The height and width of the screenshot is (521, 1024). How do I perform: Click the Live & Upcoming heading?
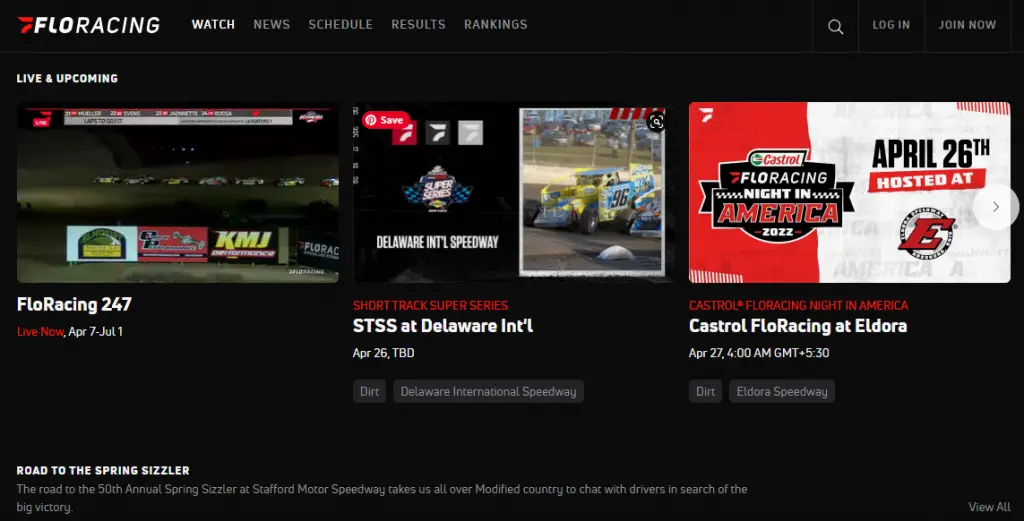point(67,78)
